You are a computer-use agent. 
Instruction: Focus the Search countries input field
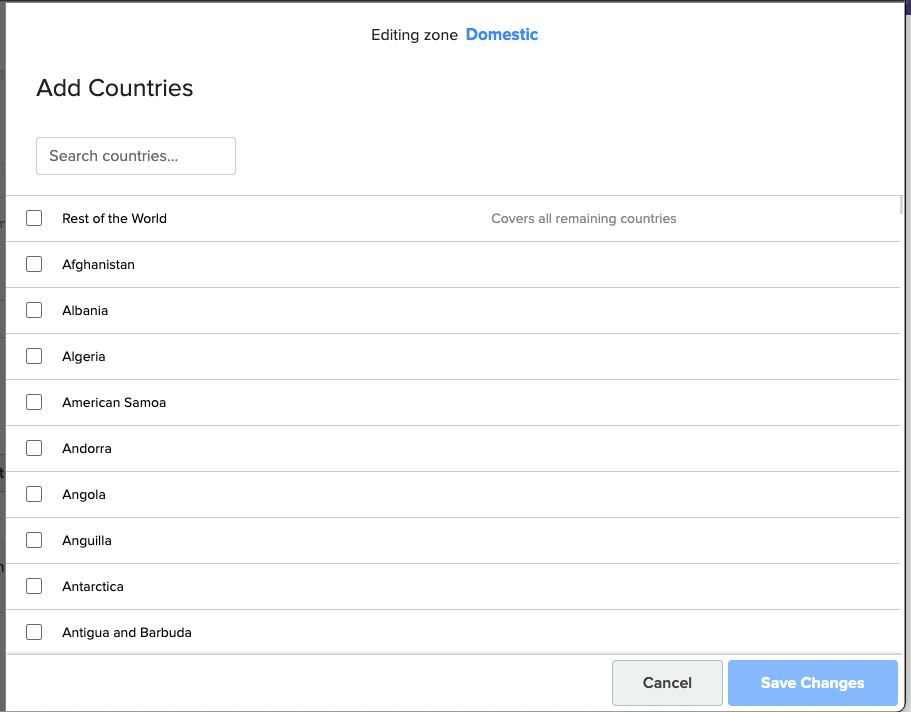(x=136, y=156)
